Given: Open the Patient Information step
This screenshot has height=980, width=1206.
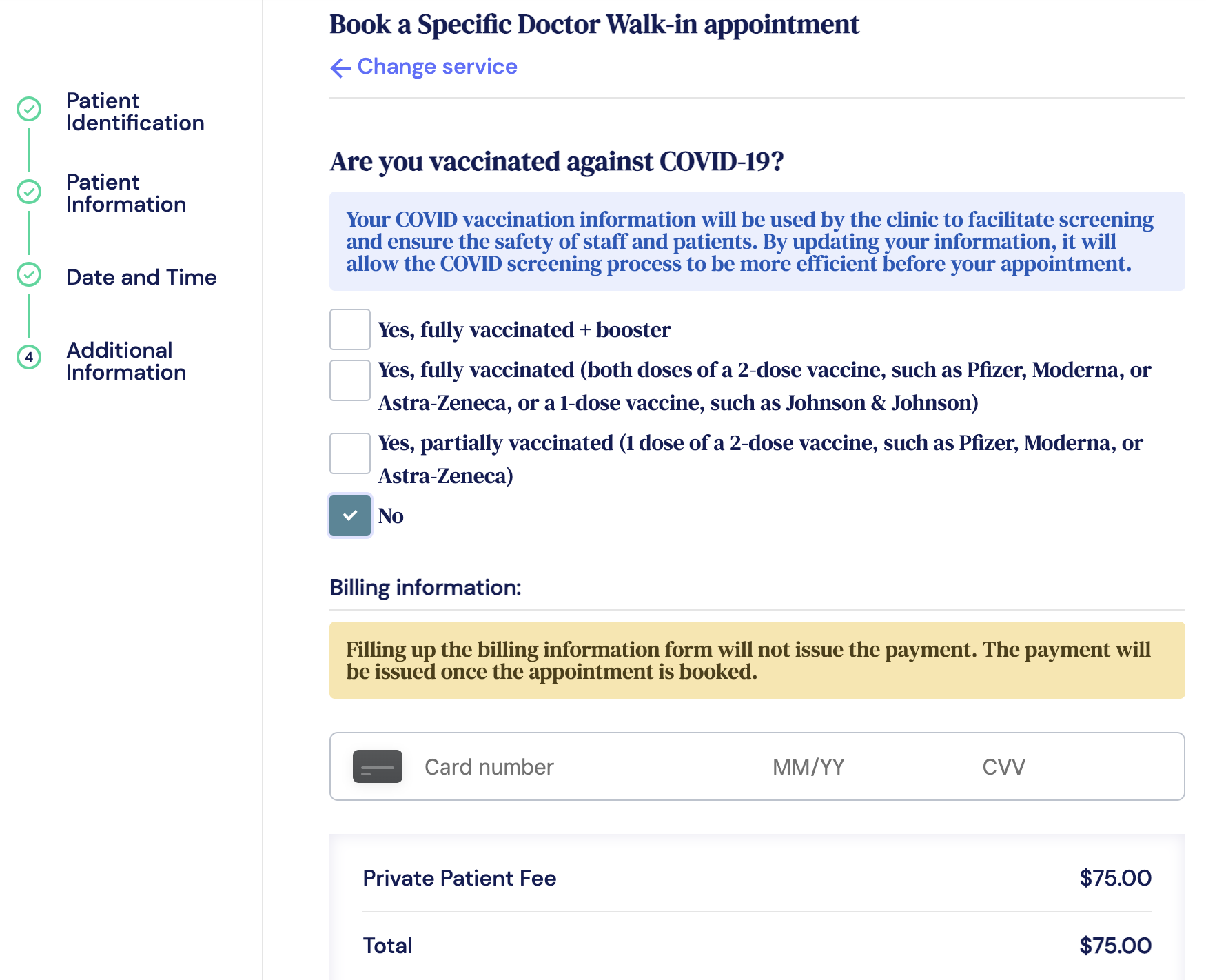Looking at the screenshot, I should [x=126, y=193].
